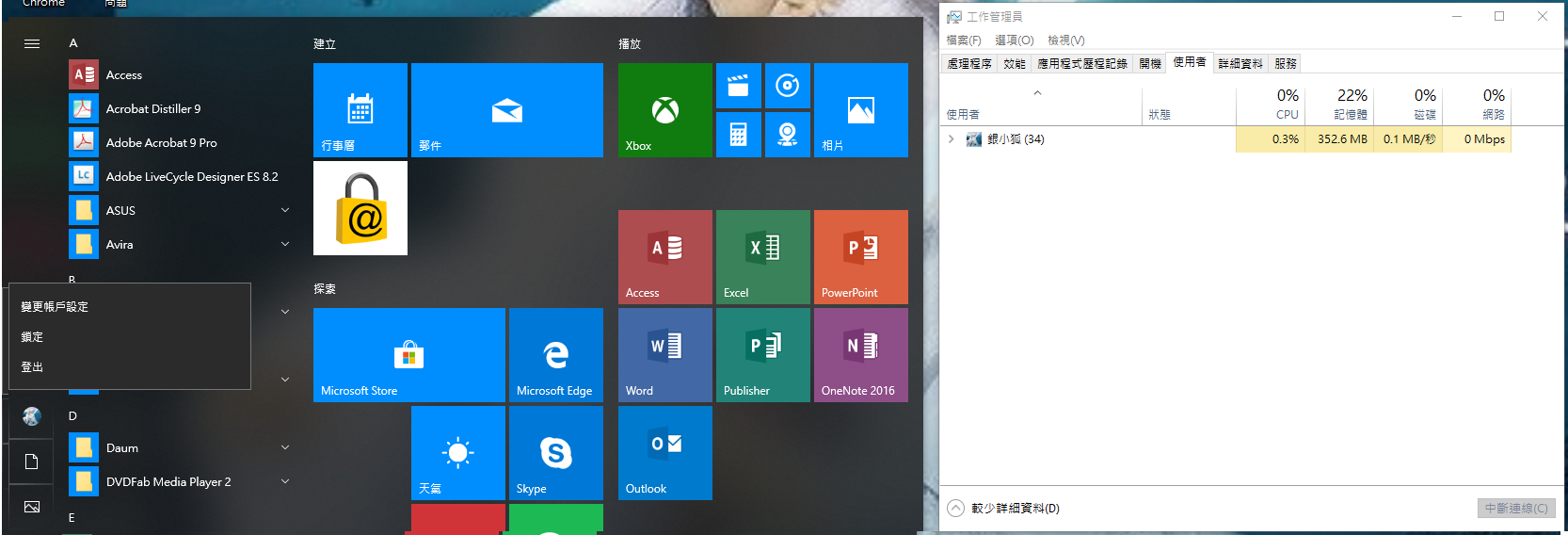Launch the PowerPoint tile
The width and height of the screenshot is (1568, 535).
tap(861, 257)
